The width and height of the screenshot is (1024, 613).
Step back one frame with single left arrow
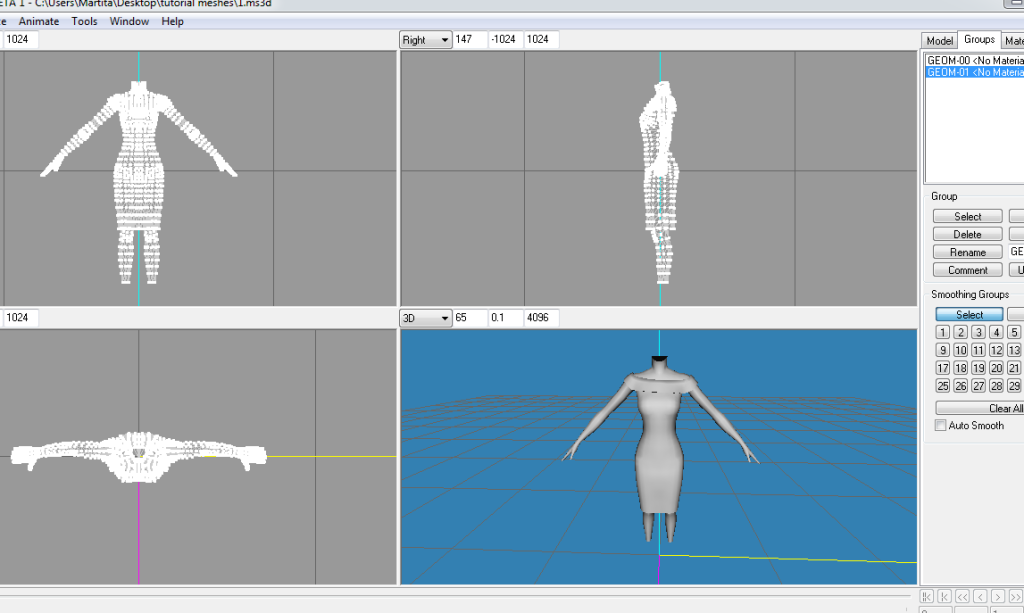tap(979, 597)
